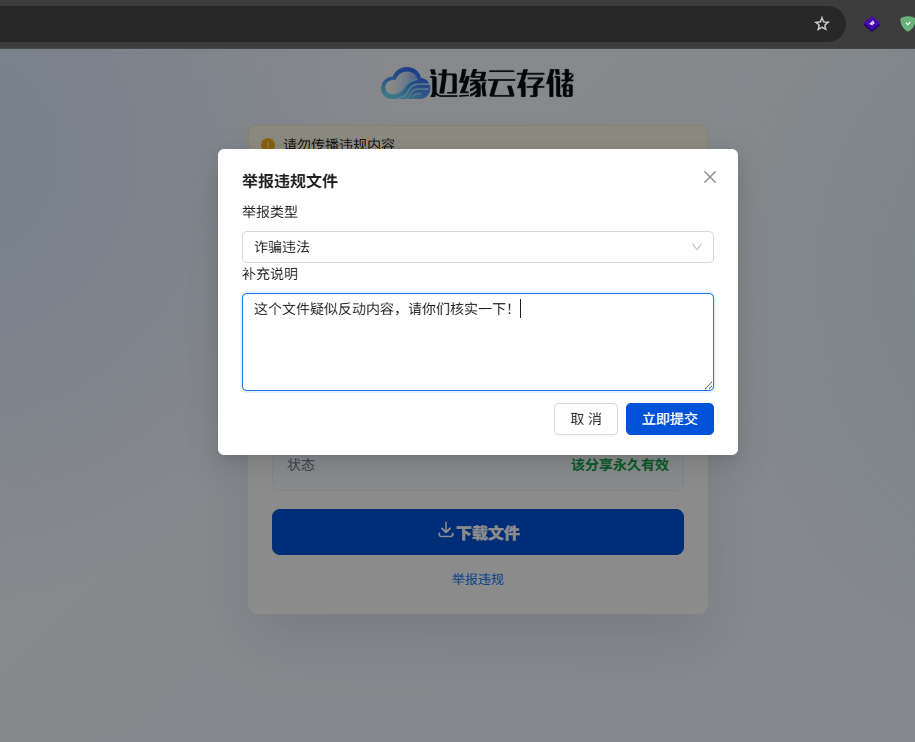Submit the report with 立即提交
This screenshot has width=915, height=742.
coord(670,419)
